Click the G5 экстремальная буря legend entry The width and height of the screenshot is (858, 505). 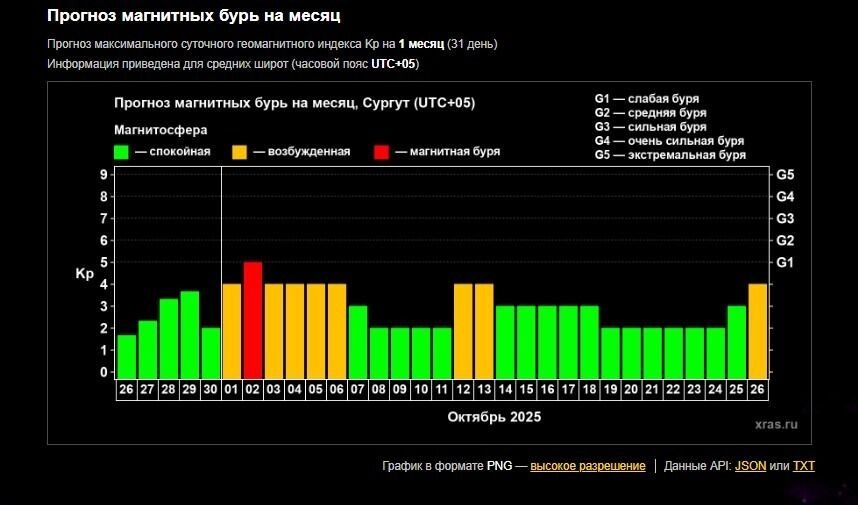669,155
